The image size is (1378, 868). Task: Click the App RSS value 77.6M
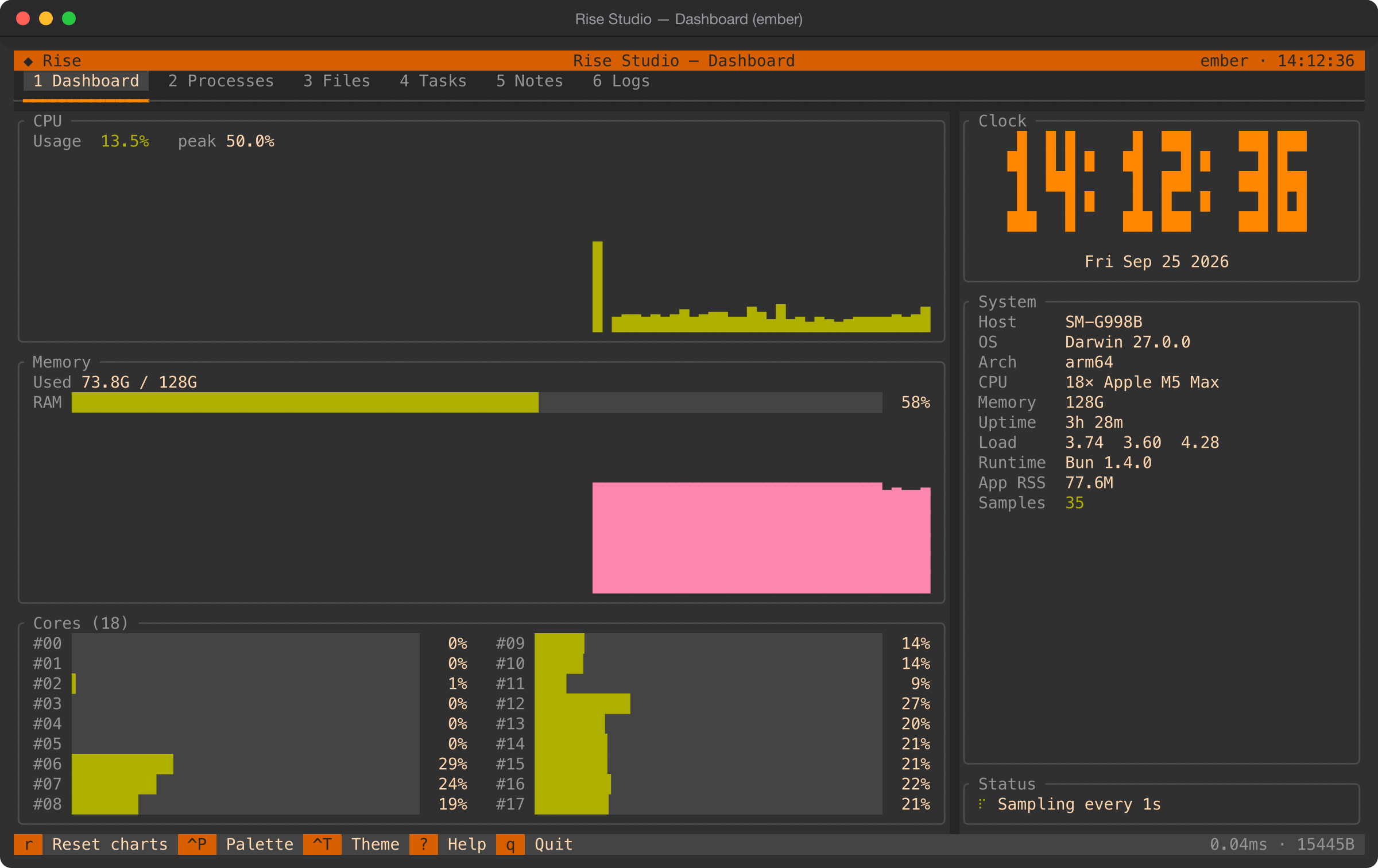(1089, 483)
